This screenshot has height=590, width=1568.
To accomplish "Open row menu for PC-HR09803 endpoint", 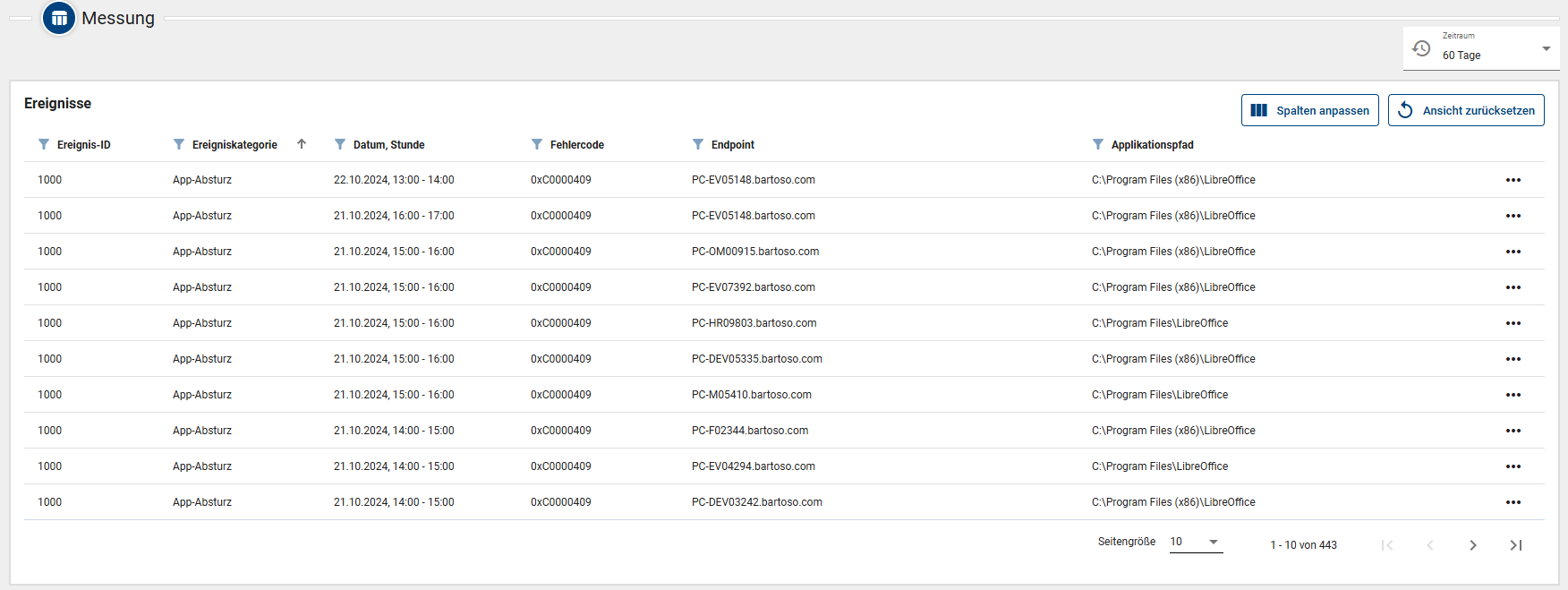I will 1513,323.
